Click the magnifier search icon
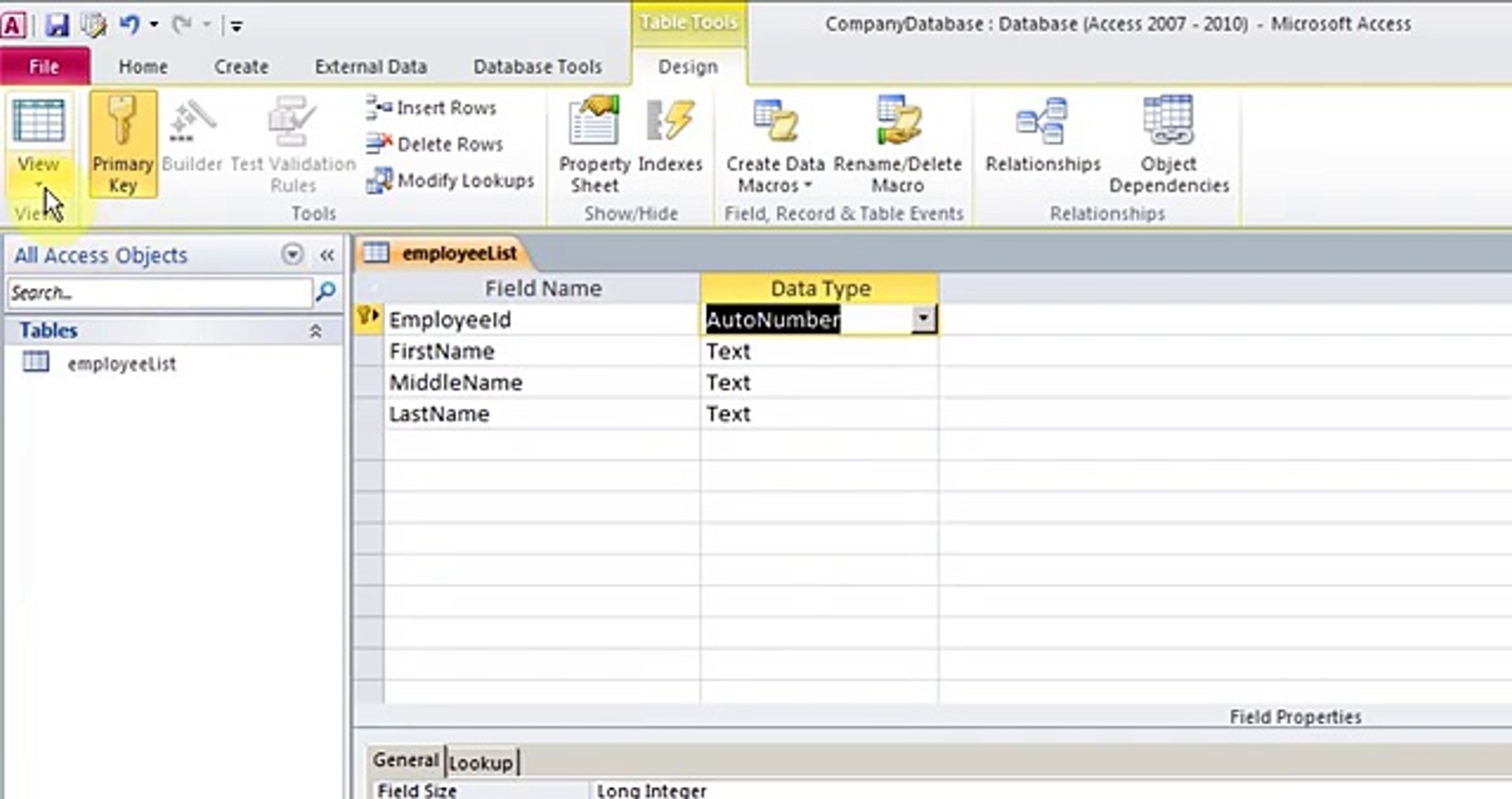This screenshot has height=799, width=1512. [x=325, y=292]
